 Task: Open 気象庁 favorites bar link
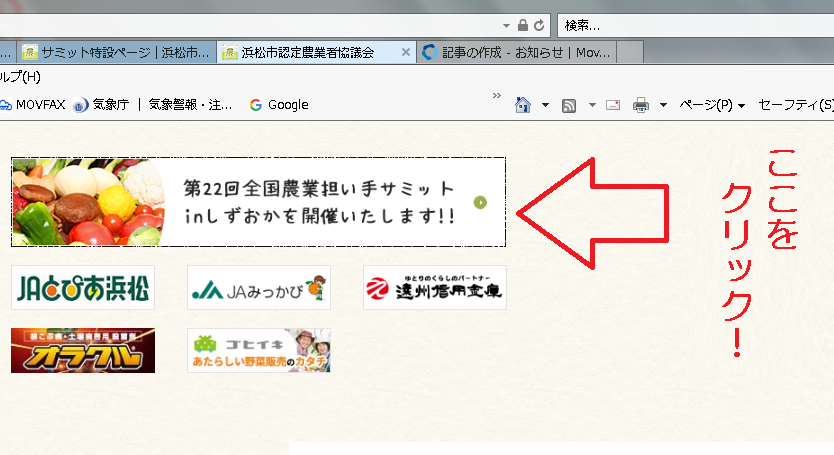[x=102, y=104]
